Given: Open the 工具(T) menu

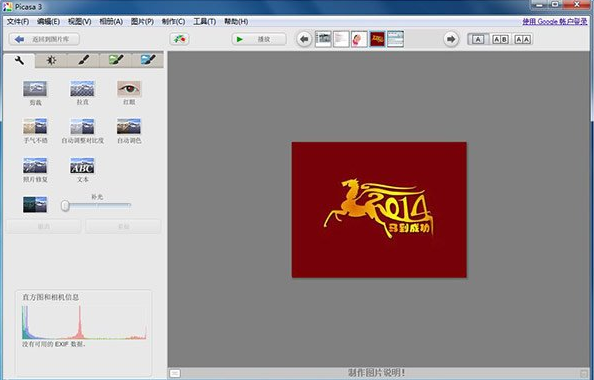Looking at the screenshot, I should (x=205, y=22).
